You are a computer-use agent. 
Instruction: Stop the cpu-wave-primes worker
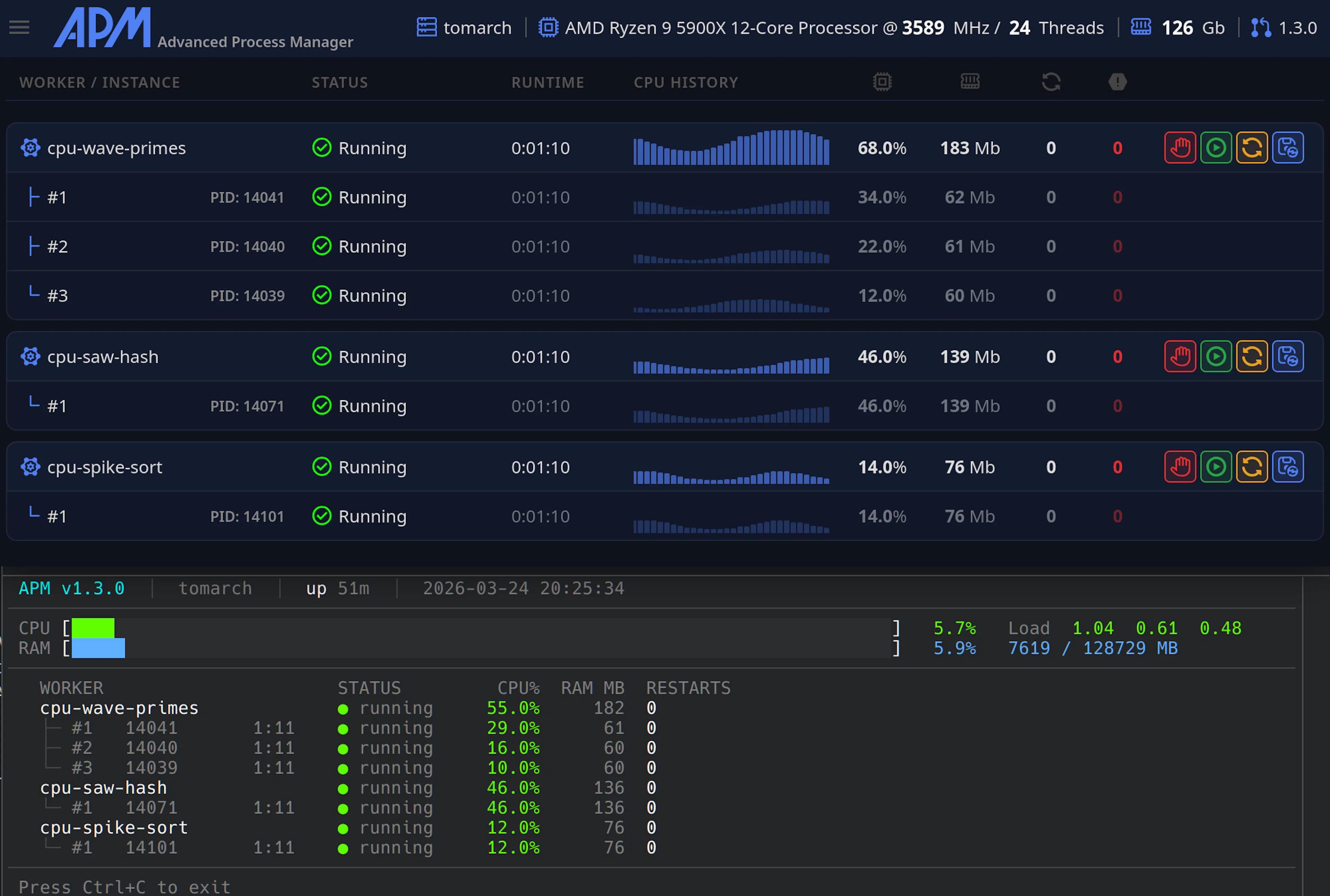(1180, 147)
